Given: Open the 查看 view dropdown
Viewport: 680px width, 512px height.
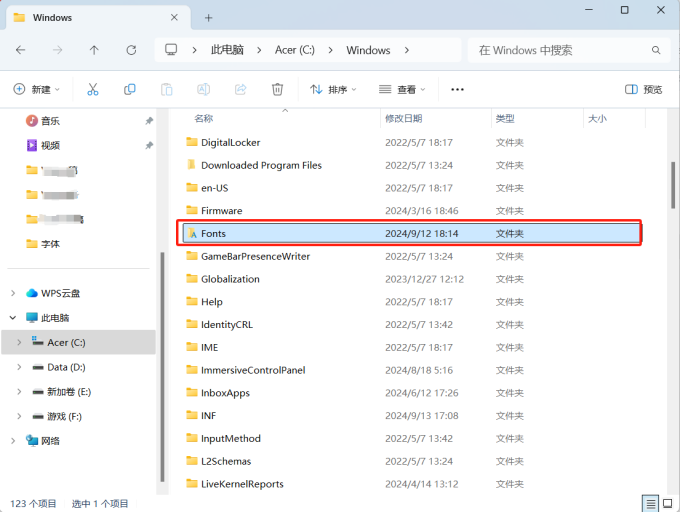Looking at the screenshot, I should point(402,89).
